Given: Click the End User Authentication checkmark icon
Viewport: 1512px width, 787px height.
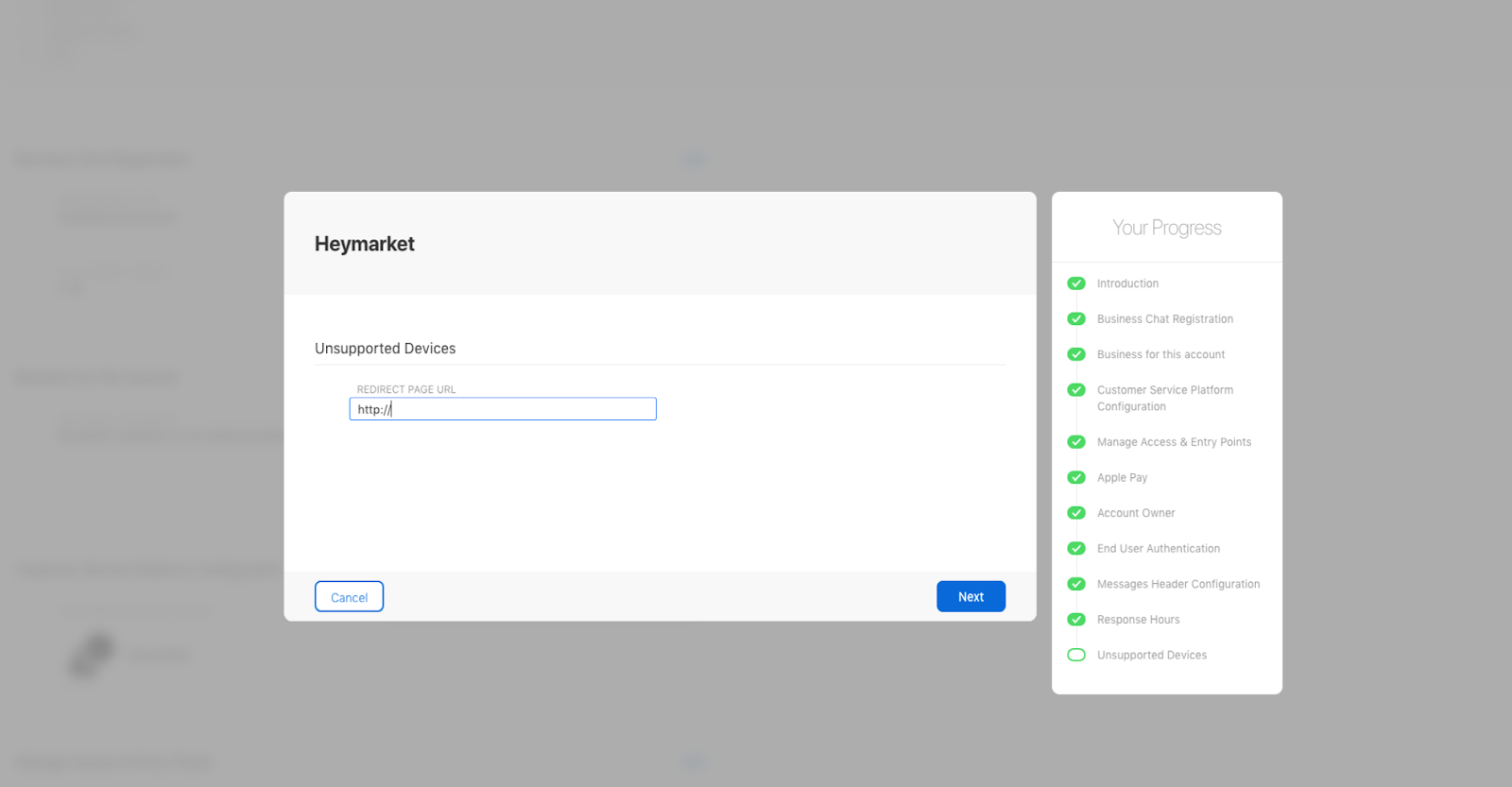Looking at the screenshot, I should (1076, 548).
